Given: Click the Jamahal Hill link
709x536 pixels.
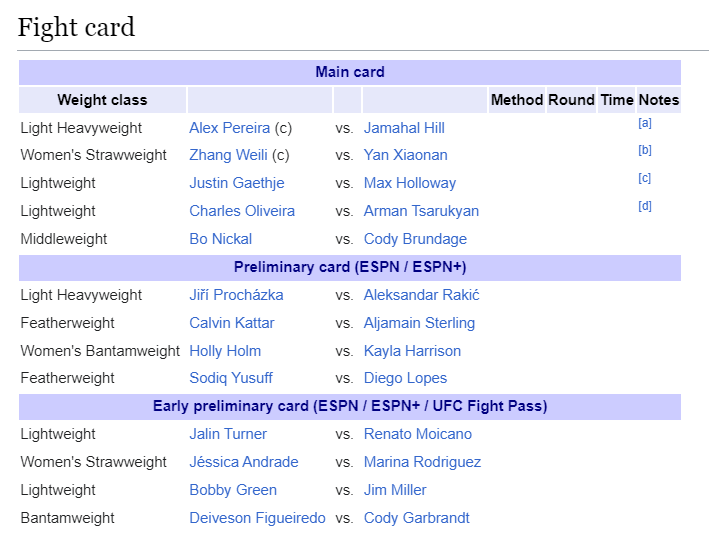Looking at the screenshot, I should pyautogui.click(x=404, y=128).
